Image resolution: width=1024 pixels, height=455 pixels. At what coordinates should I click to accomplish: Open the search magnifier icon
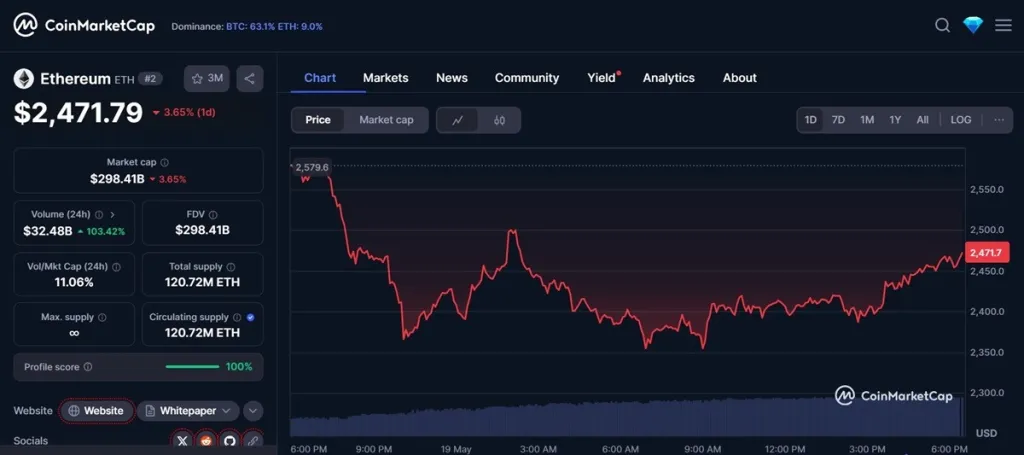[x=942, y=25]
